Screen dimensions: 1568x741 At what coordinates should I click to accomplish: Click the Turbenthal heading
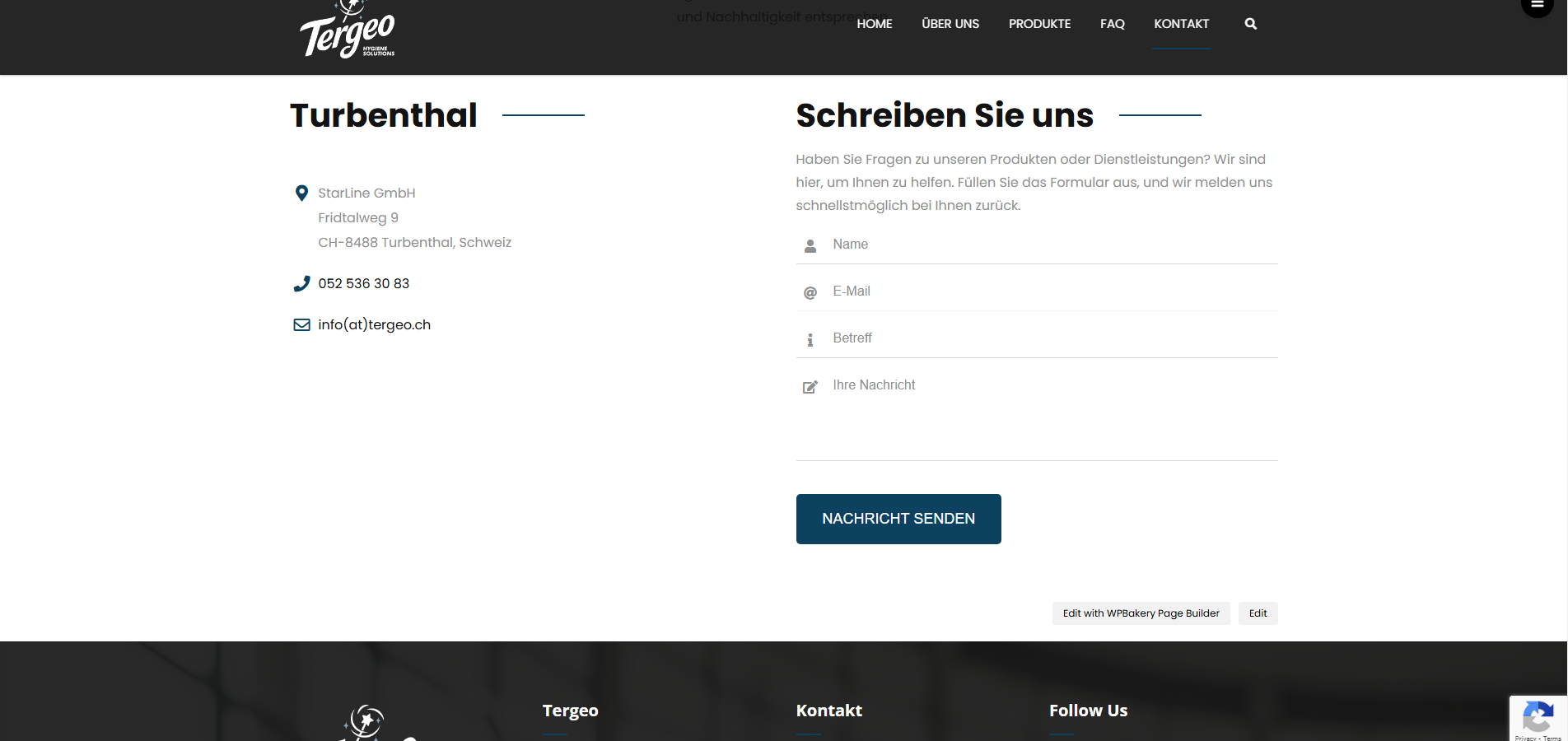pos(384,115)
